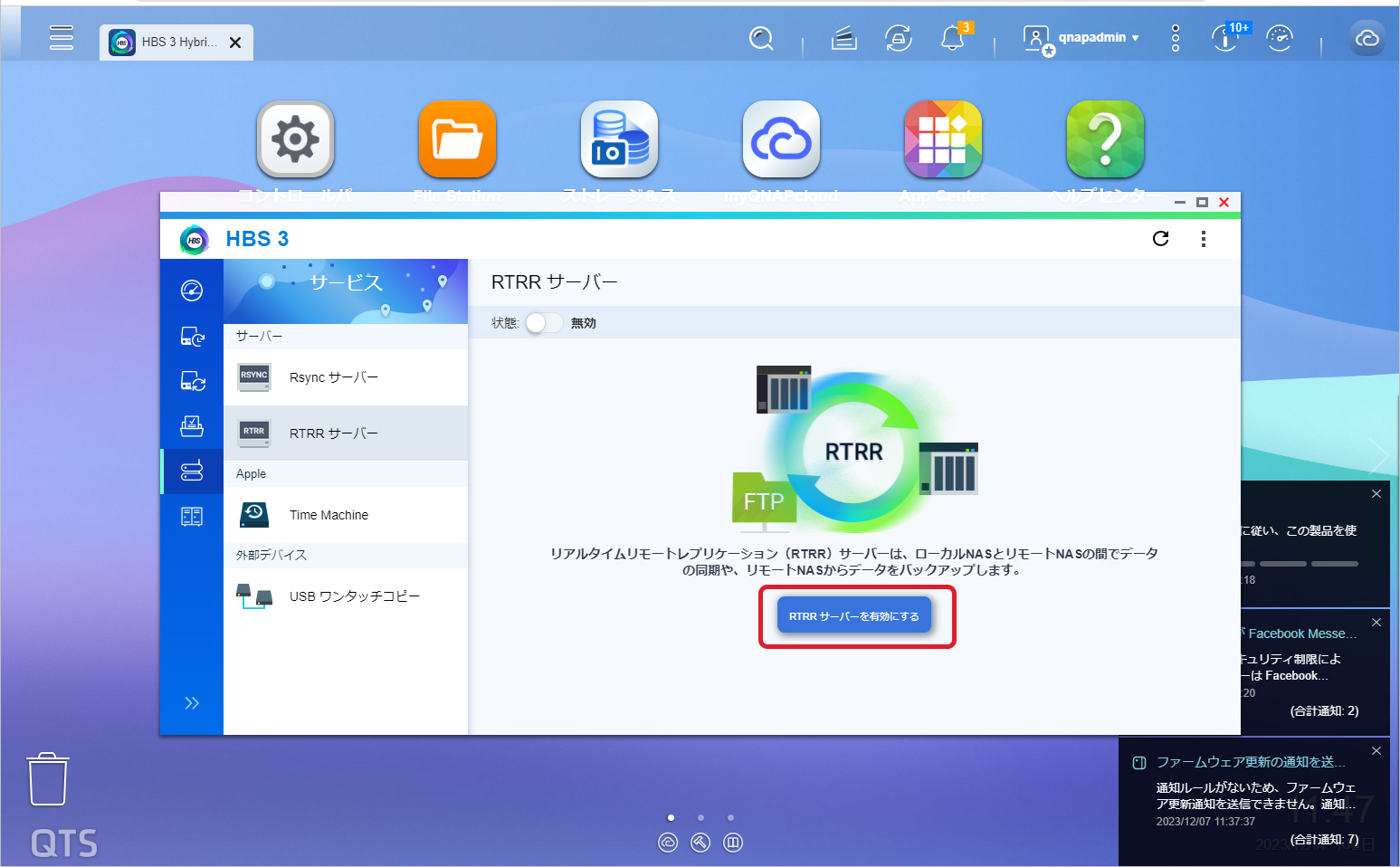Dismiss the ファームウェア更新 notification
The image size is (1400, 867).
1376,751
